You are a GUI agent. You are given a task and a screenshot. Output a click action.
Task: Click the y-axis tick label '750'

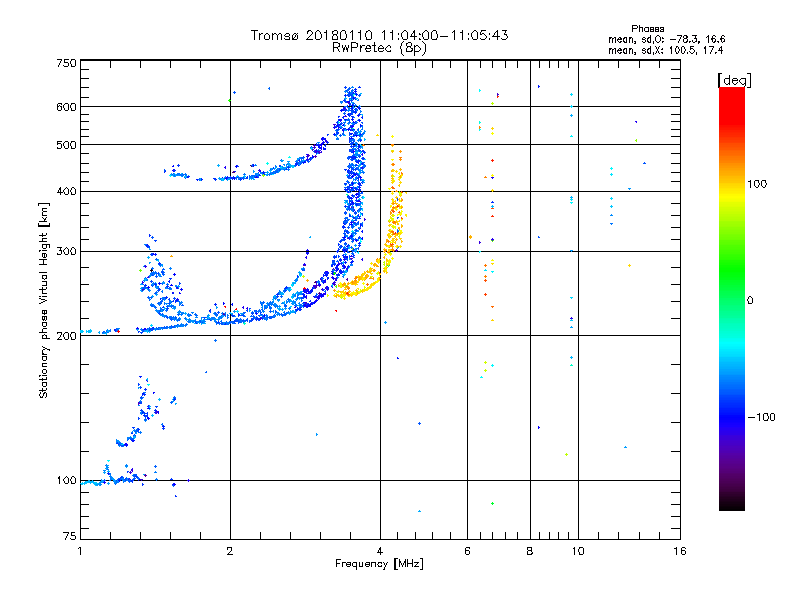66,63
